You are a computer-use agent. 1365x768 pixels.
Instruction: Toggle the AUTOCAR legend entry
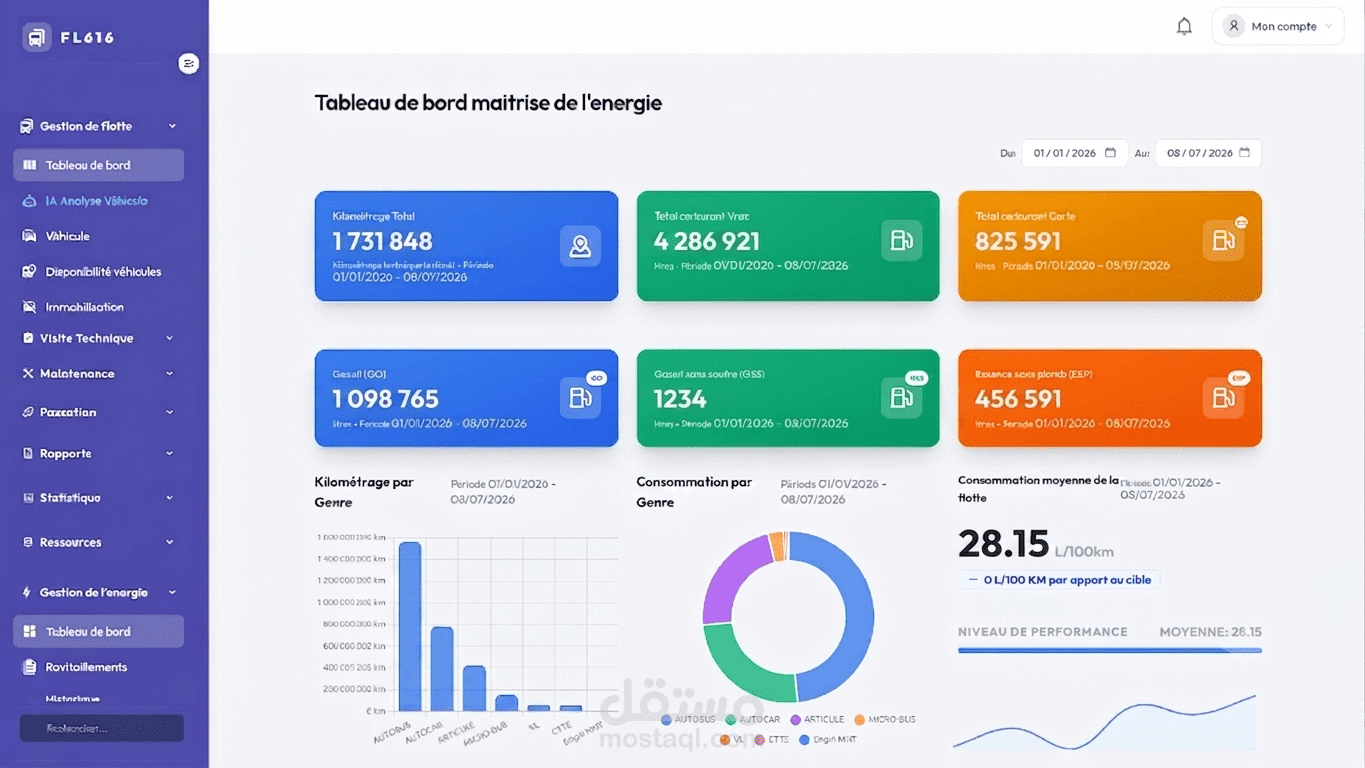(x=752, y=719)
